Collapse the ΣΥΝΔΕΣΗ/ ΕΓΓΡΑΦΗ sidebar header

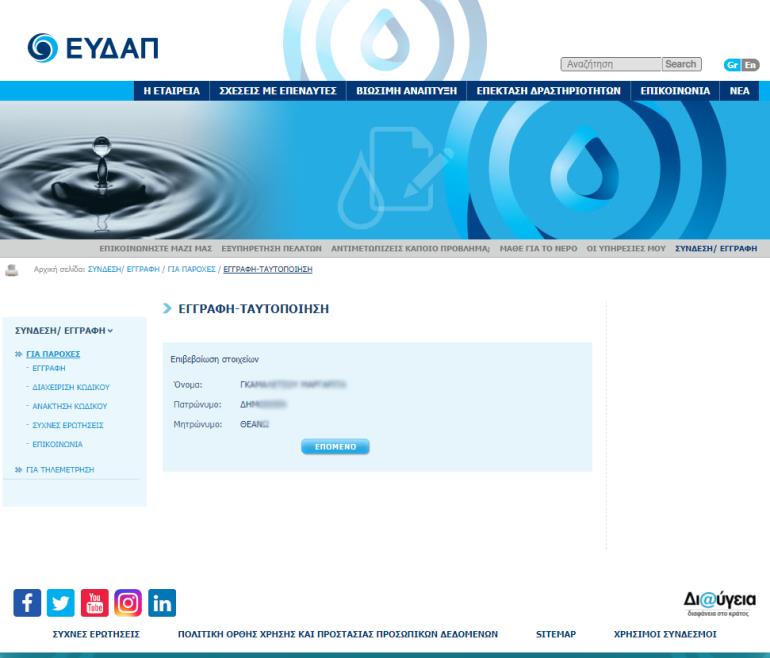[64, 330]
